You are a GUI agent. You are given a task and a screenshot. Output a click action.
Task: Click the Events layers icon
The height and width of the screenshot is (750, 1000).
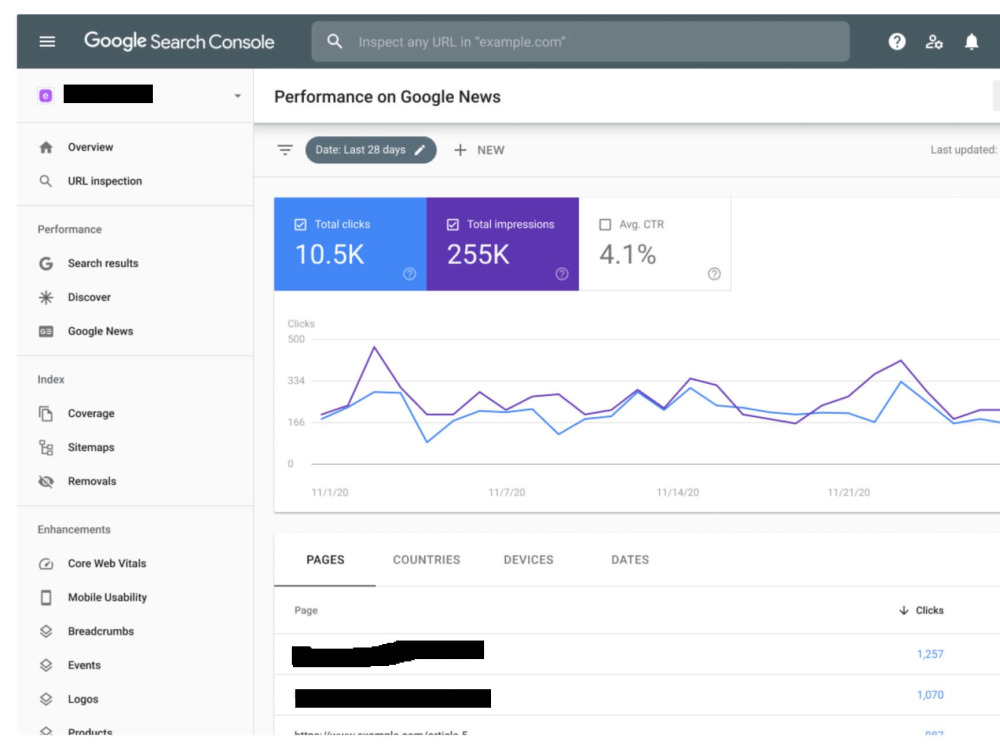pos(46,665)
